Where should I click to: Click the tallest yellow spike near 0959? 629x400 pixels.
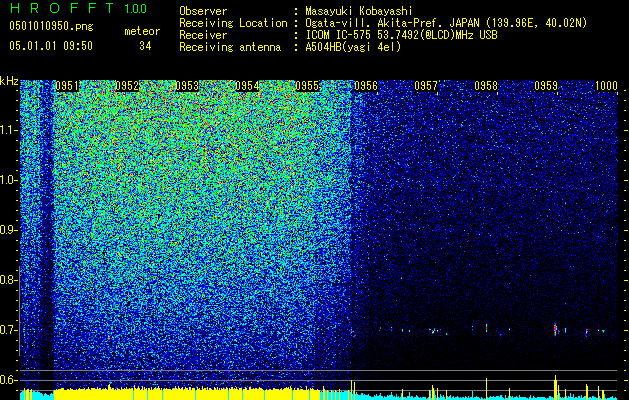[556, 387]
